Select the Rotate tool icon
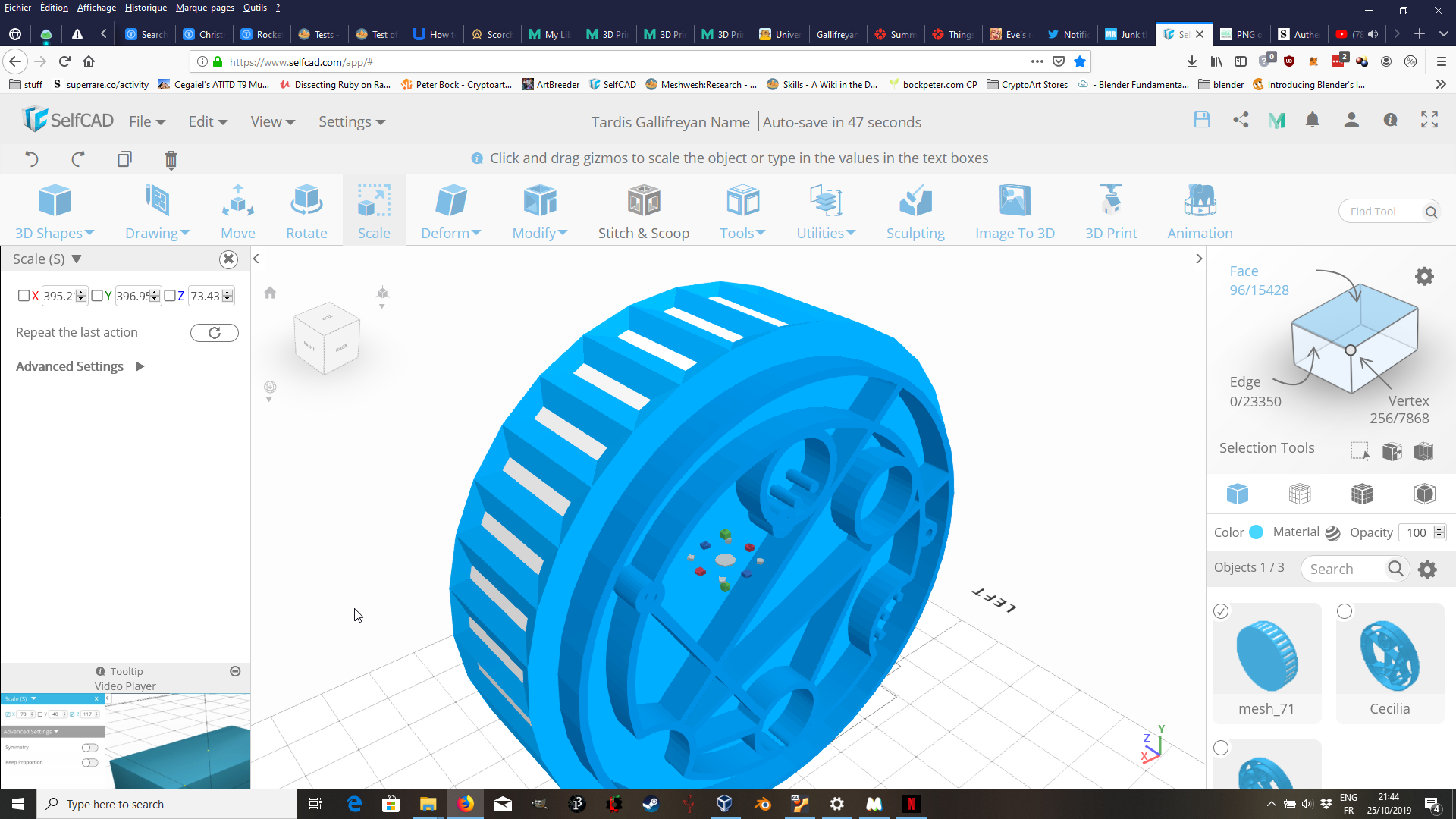Viewport: 1456px width, 819px height. pos(306,202)
